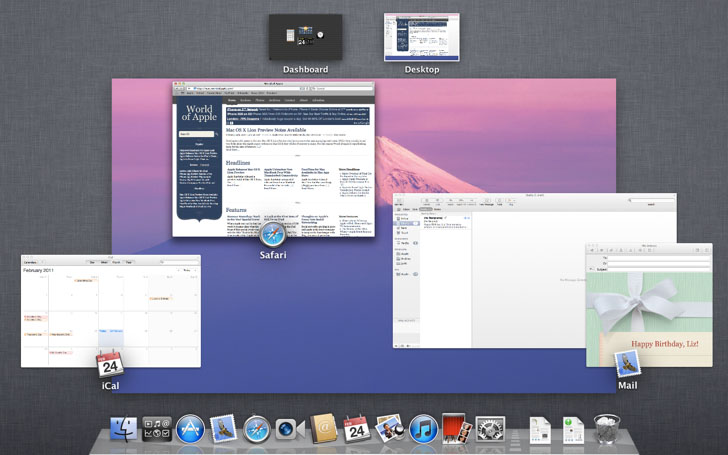Image resolution: width=728 pixels, height=455 pixels.
Task: Switch to the Desktop space thumbnail
Action: (422, 37)
